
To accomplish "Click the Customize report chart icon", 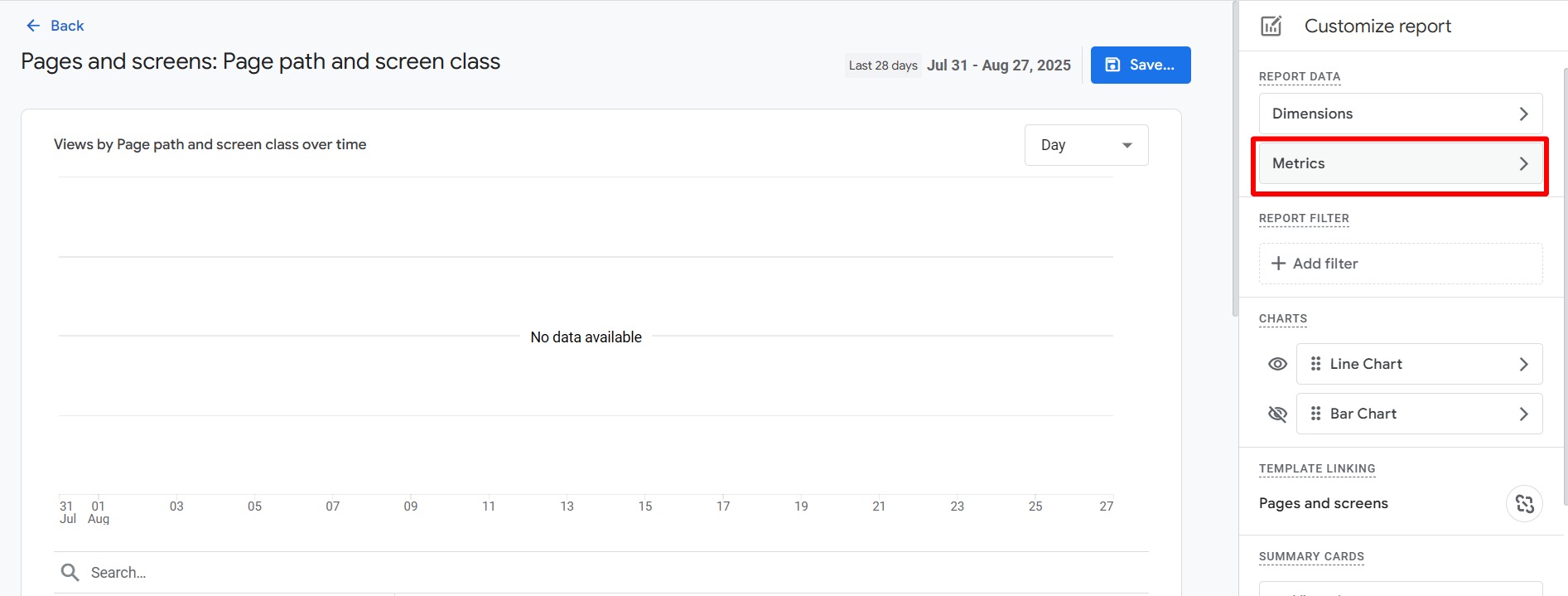I will click(x=1271, y=26).
